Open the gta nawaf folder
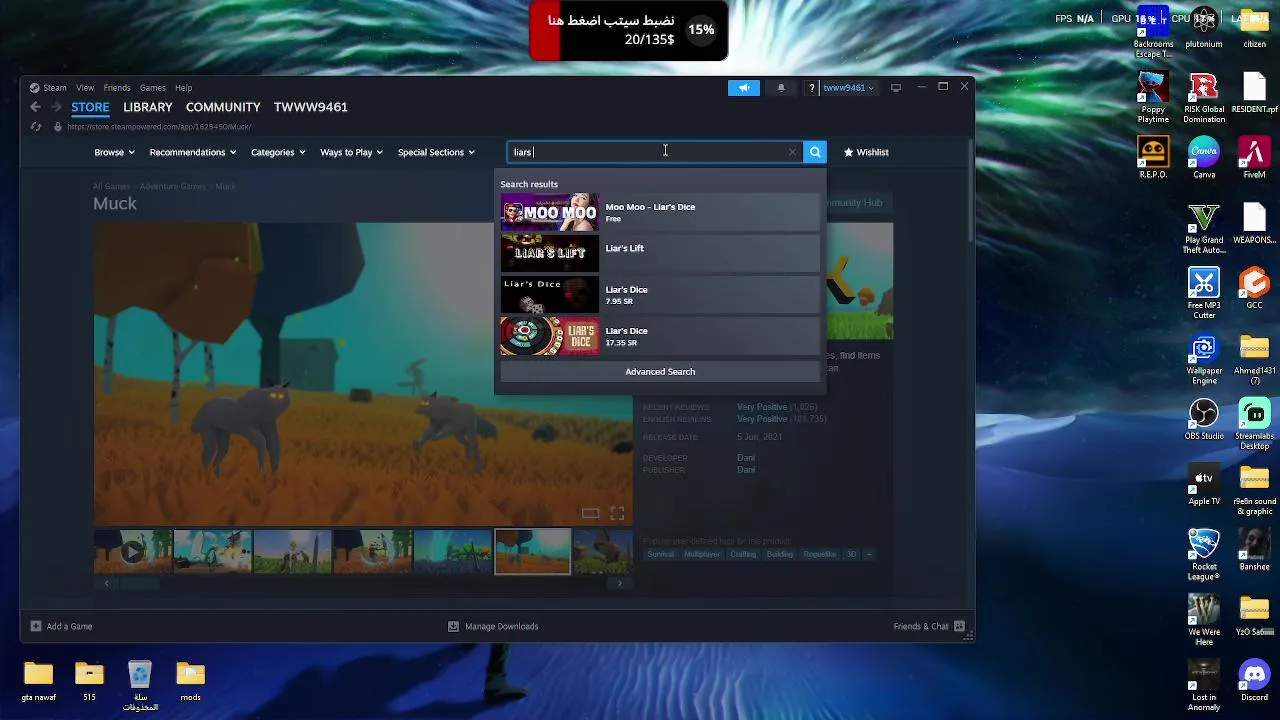 (38, 680)
